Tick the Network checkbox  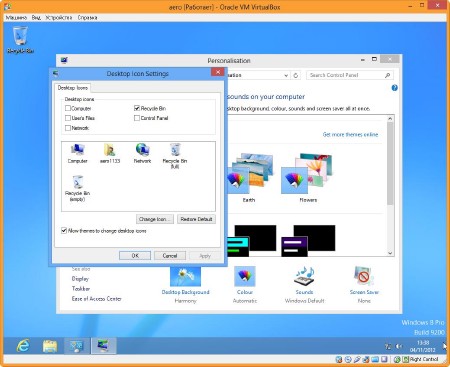coord(68,128)
